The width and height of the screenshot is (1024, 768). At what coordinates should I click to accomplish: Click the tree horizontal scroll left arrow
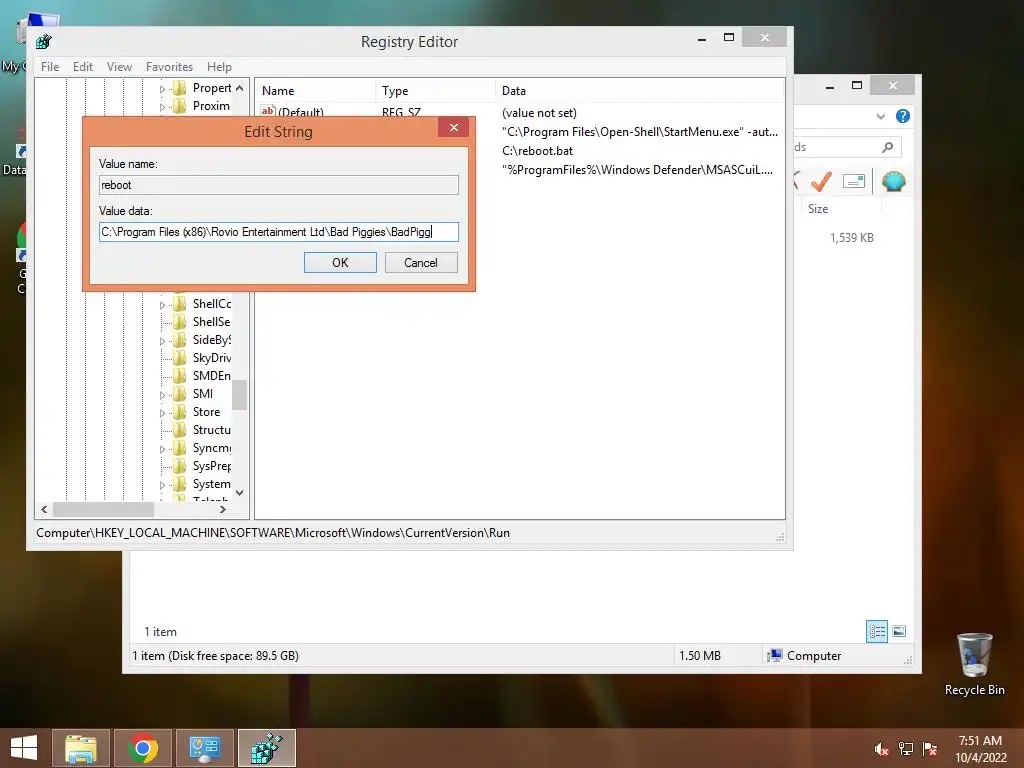tap(44, 509)
